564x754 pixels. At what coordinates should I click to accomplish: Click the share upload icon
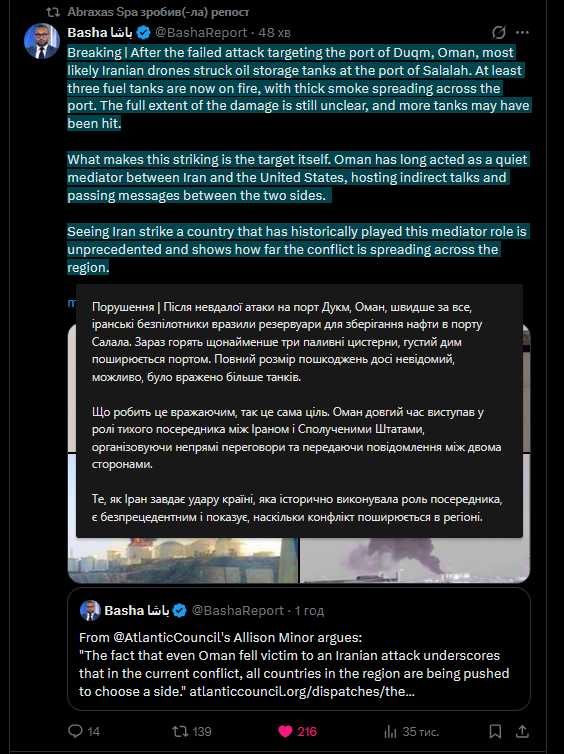coord(522,731)
